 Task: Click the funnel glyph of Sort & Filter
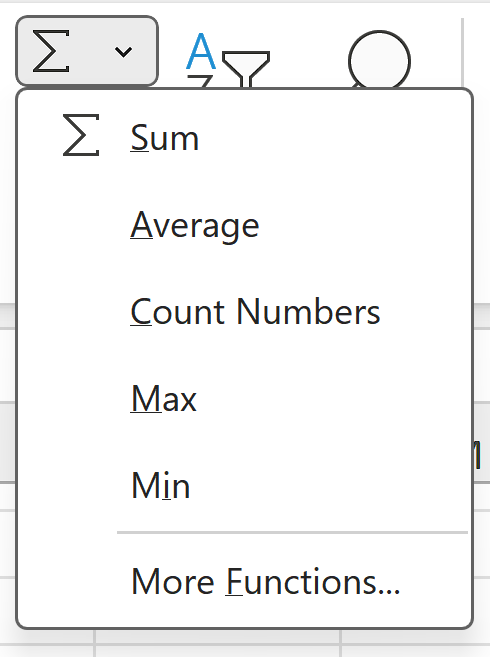(x=246, y=69)
